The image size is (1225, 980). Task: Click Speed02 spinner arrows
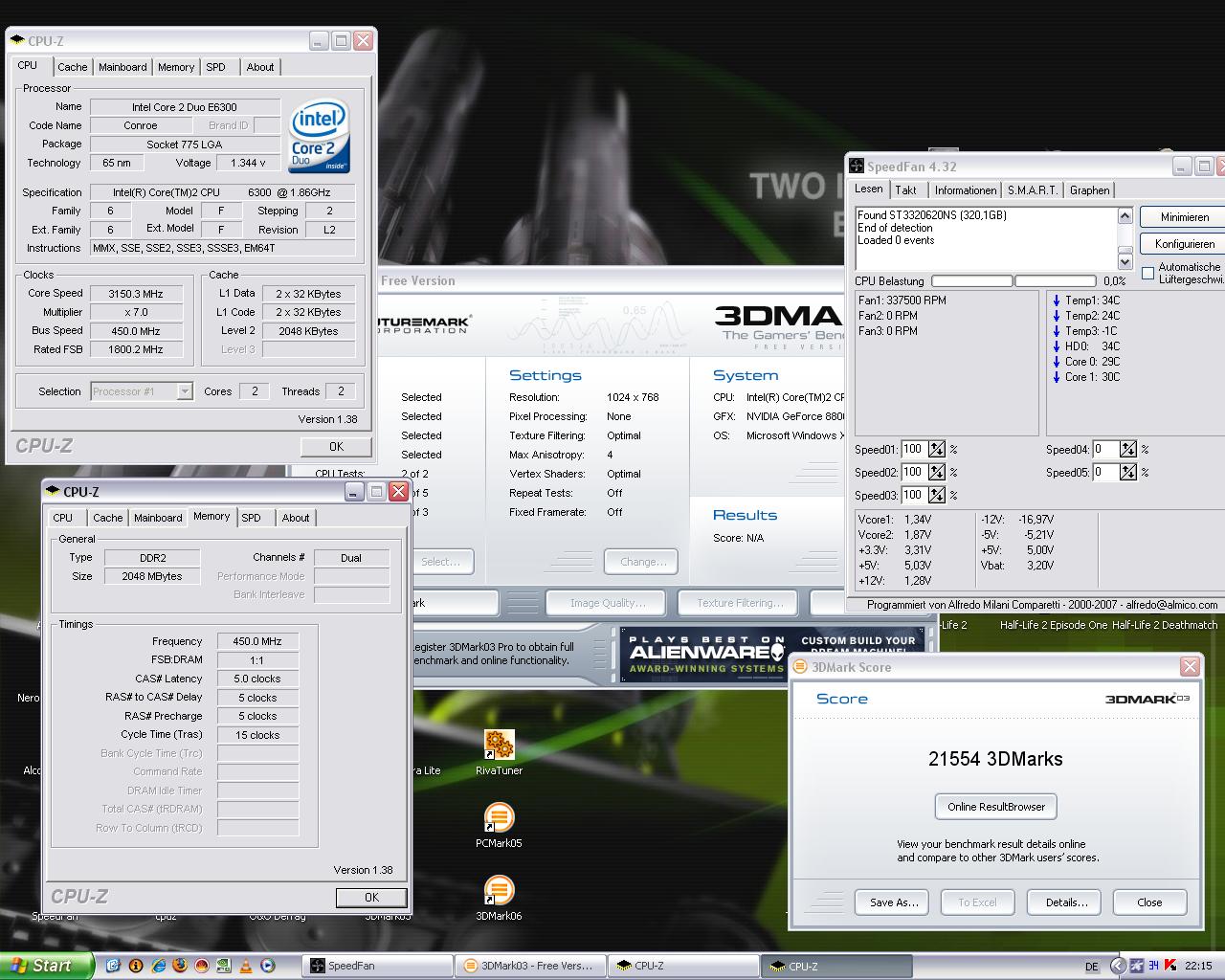click(x=937, y=472)
